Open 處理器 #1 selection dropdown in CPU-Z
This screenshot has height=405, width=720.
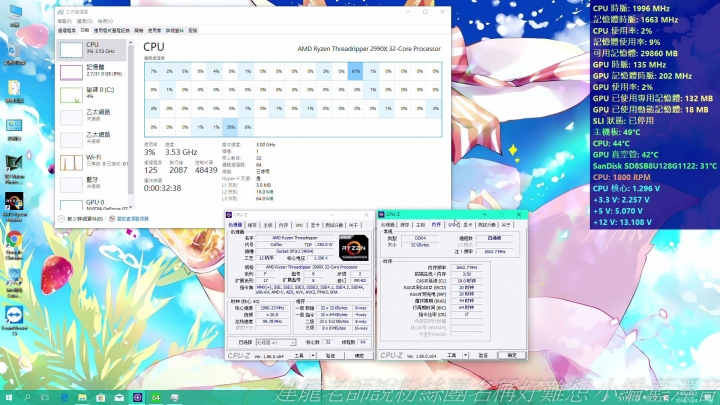(x=276, y=343)
